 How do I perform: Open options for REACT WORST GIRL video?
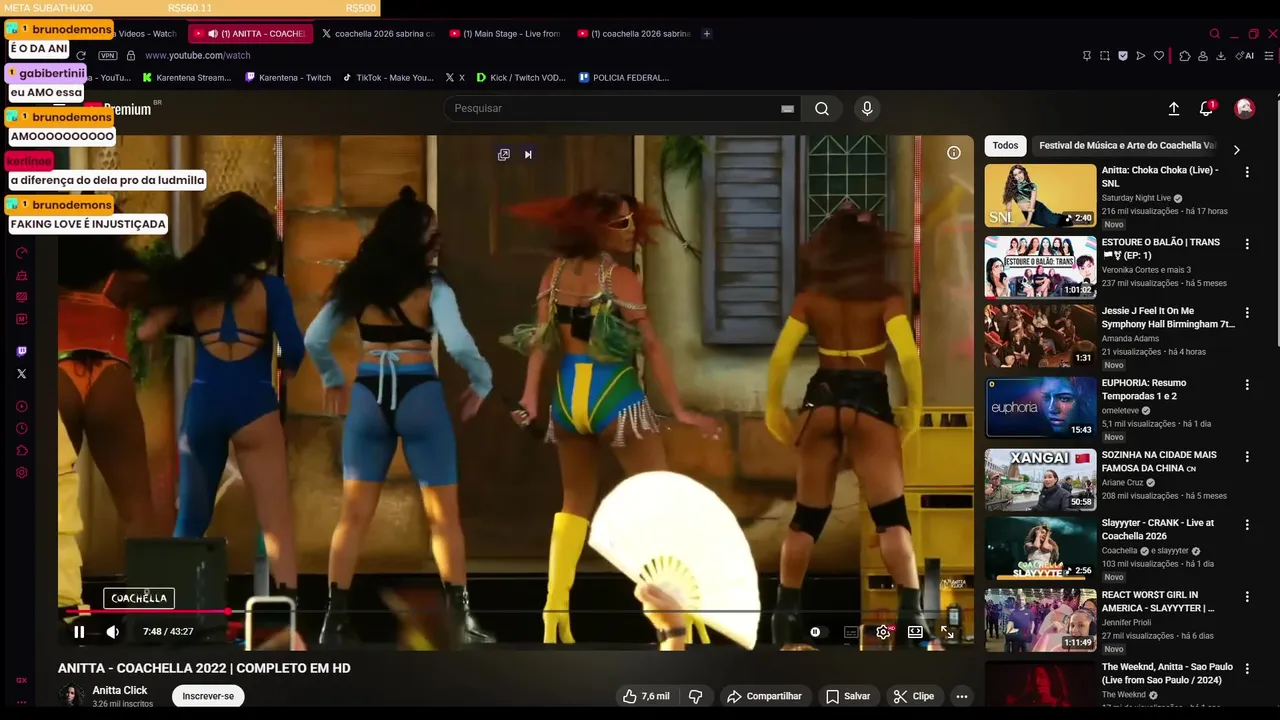point(1247,597)
